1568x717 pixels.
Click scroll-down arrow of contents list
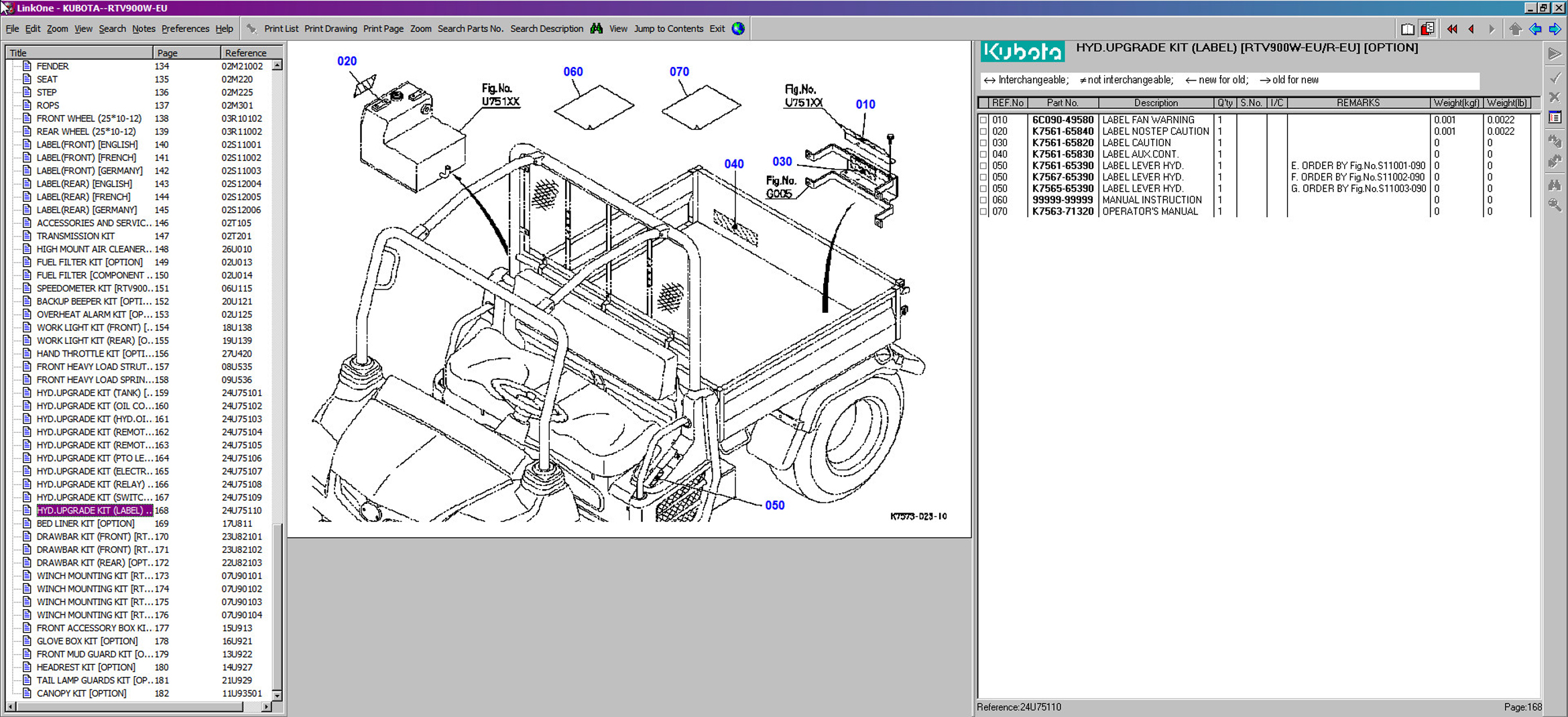277,696
